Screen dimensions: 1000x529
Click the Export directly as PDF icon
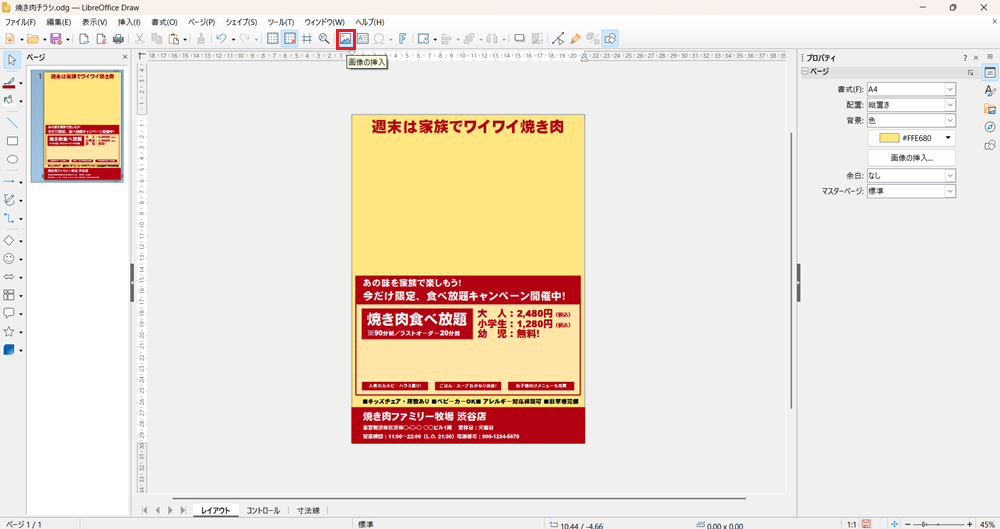(101, 39)
